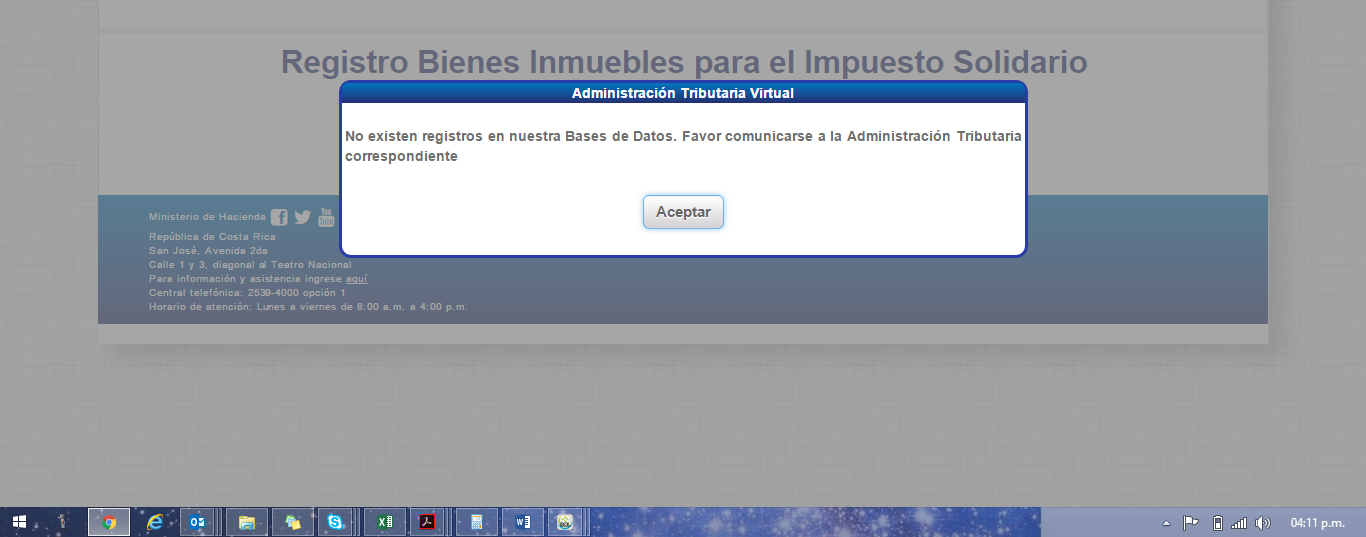This screenshot has height=537, width=1366.
Task: Open the Windows Start menu
Action: point(19,522)
